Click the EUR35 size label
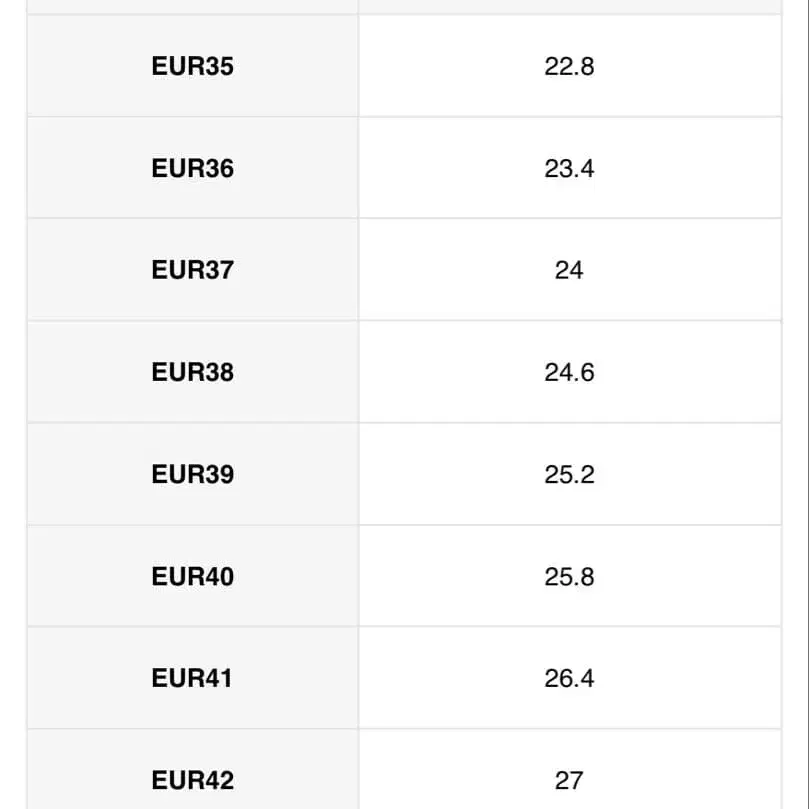The width and height of the screenshot is (809, 809). click(x=193, y=66)
